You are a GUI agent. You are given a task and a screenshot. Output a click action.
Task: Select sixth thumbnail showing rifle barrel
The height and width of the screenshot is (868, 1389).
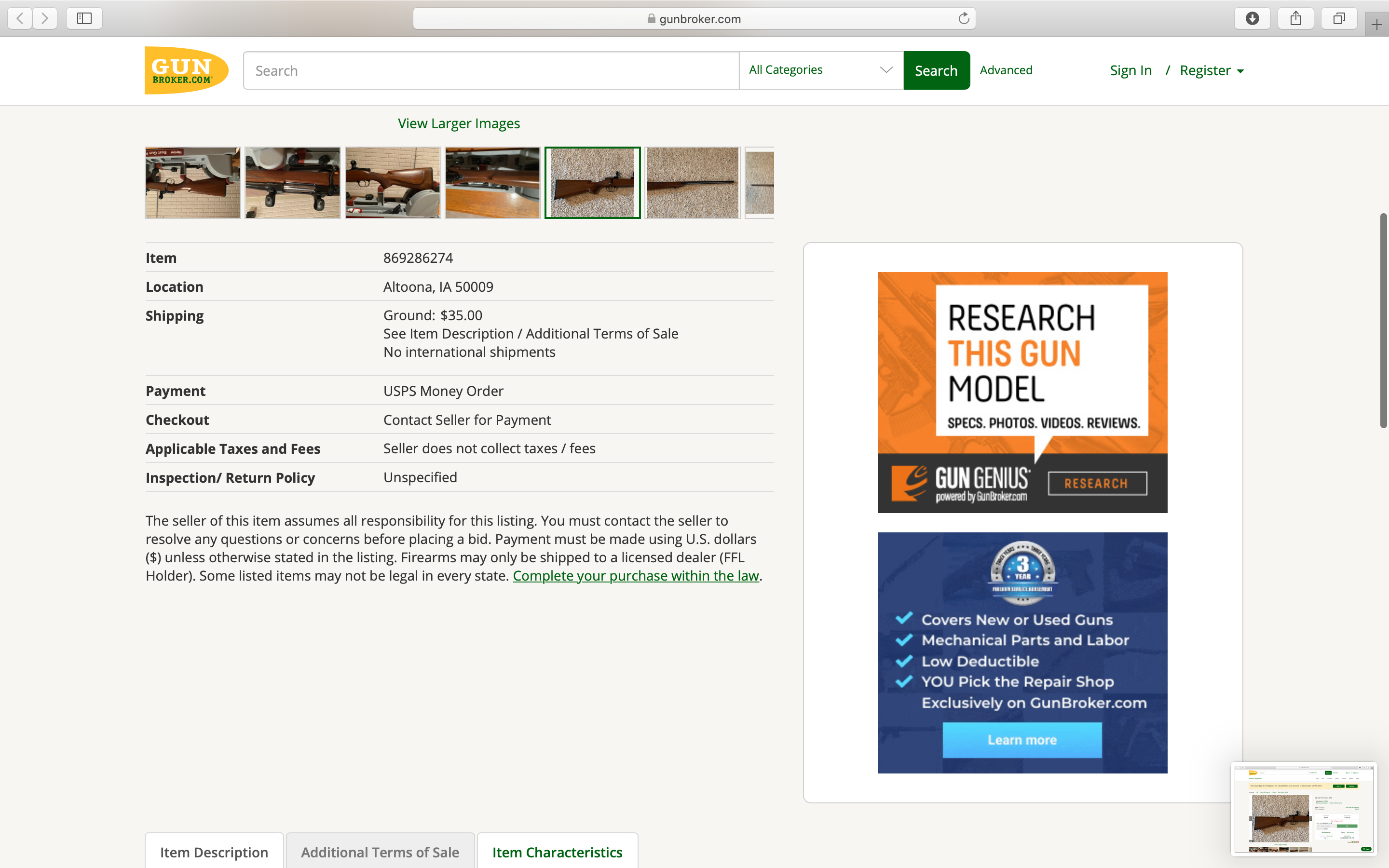pyautogui.click(x=692, y=183)
